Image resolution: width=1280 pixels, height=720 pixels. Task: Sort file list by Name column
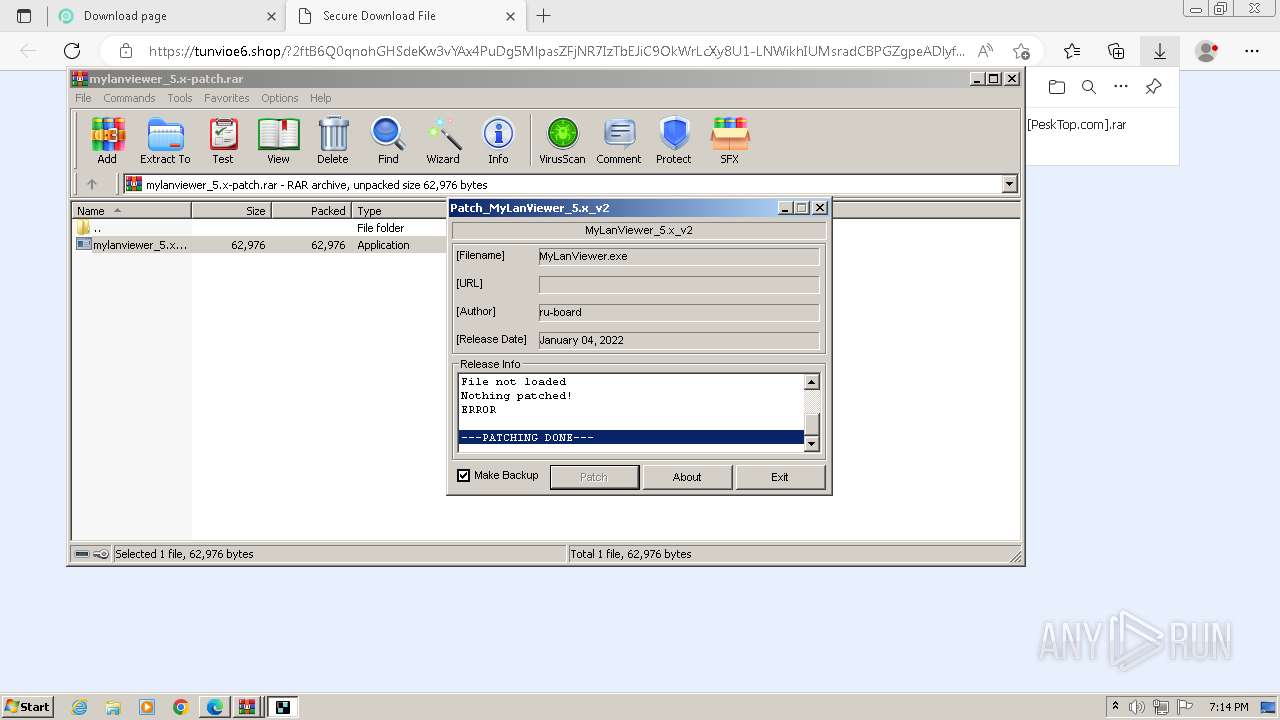click(132, 211)
